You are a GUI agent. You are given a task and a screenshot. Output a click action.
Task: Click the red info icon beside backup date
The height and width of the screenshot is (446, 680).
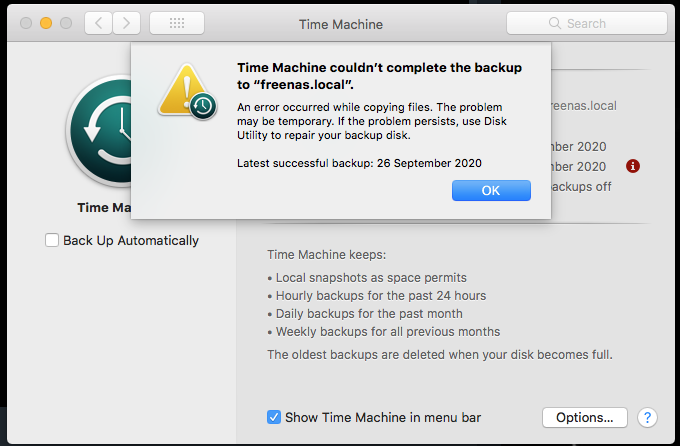tap(633, 166)
